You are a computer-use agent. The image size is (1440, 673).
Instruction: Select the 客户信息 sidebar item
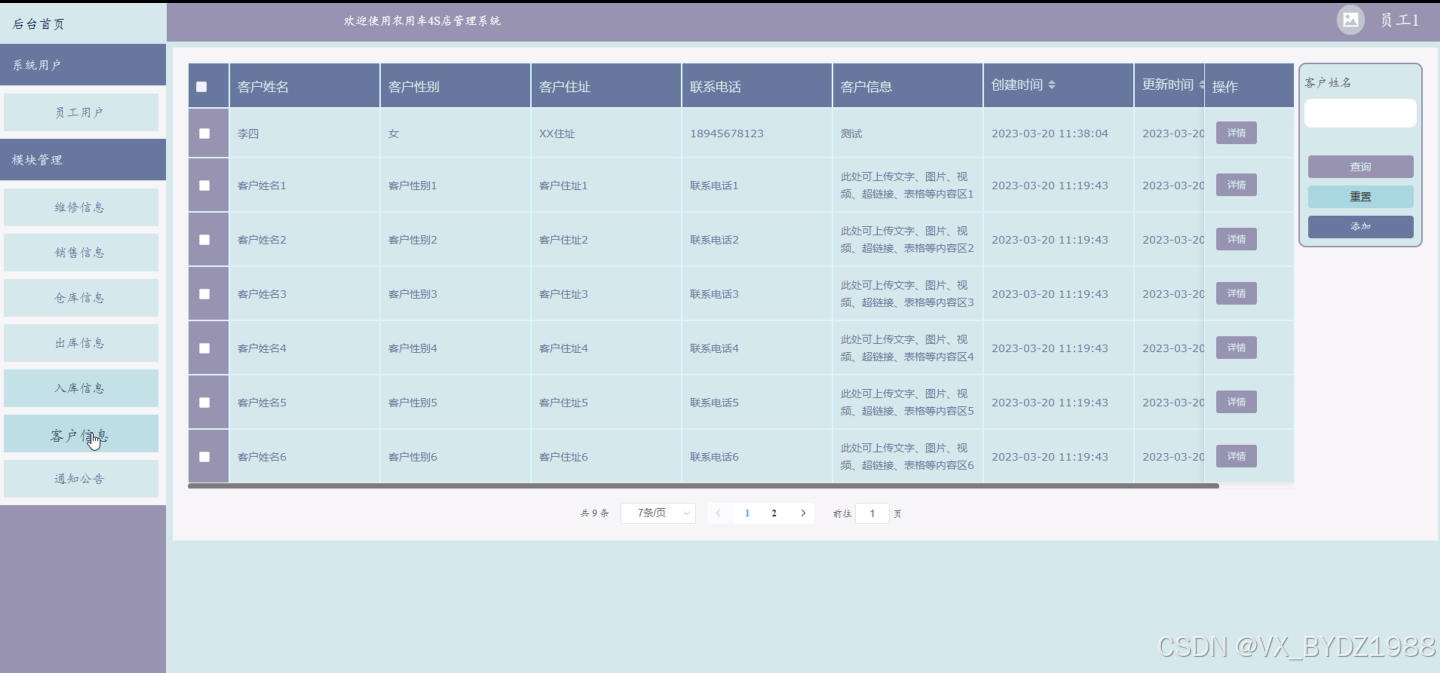[x=81, y=434]
